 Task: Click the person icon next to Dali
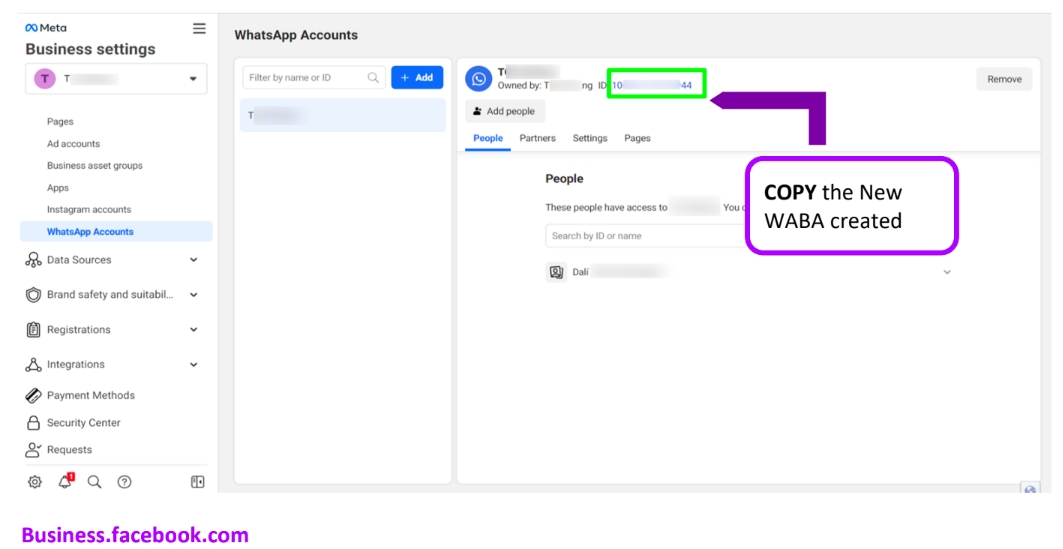(x=557, y=272)
